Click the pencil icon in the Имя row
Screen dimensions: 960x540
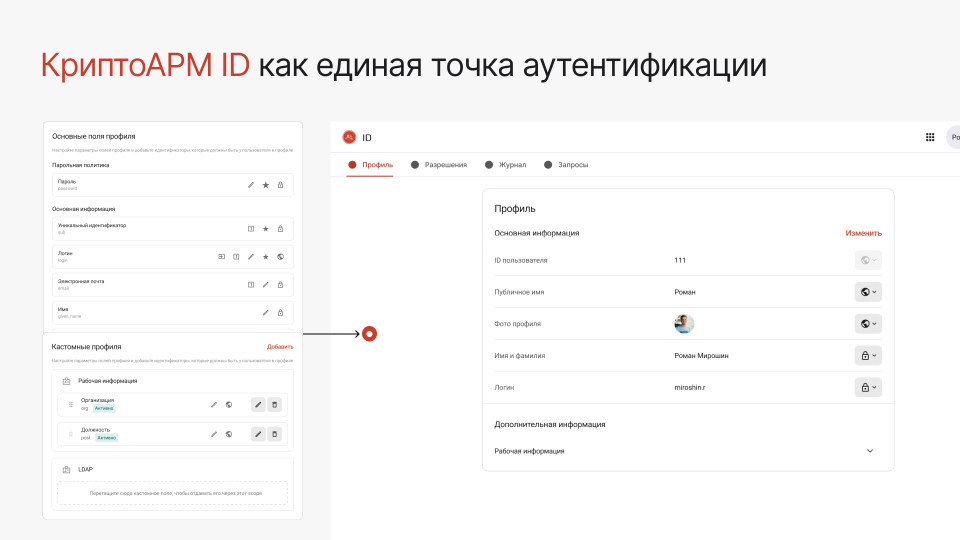(x=266, y=313)
